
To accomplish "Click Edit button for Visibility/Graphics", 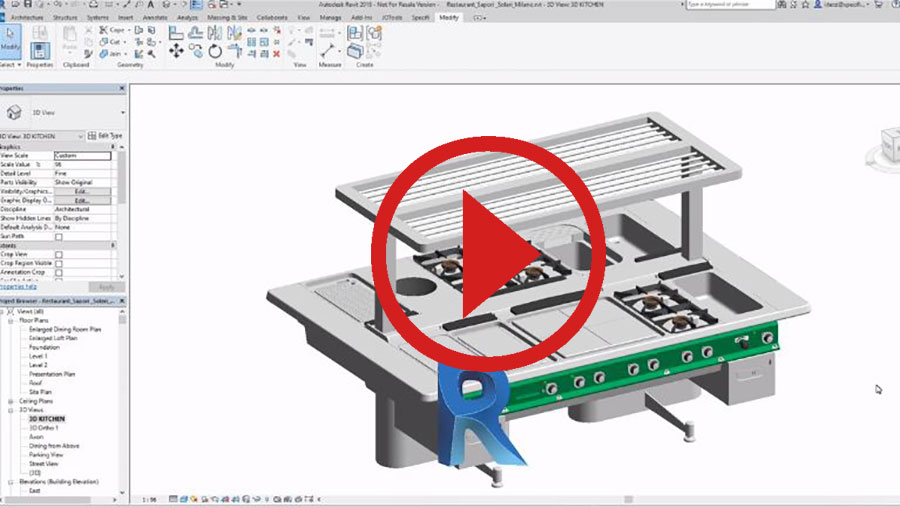I will pyautogui.click(x=82, y=191).
